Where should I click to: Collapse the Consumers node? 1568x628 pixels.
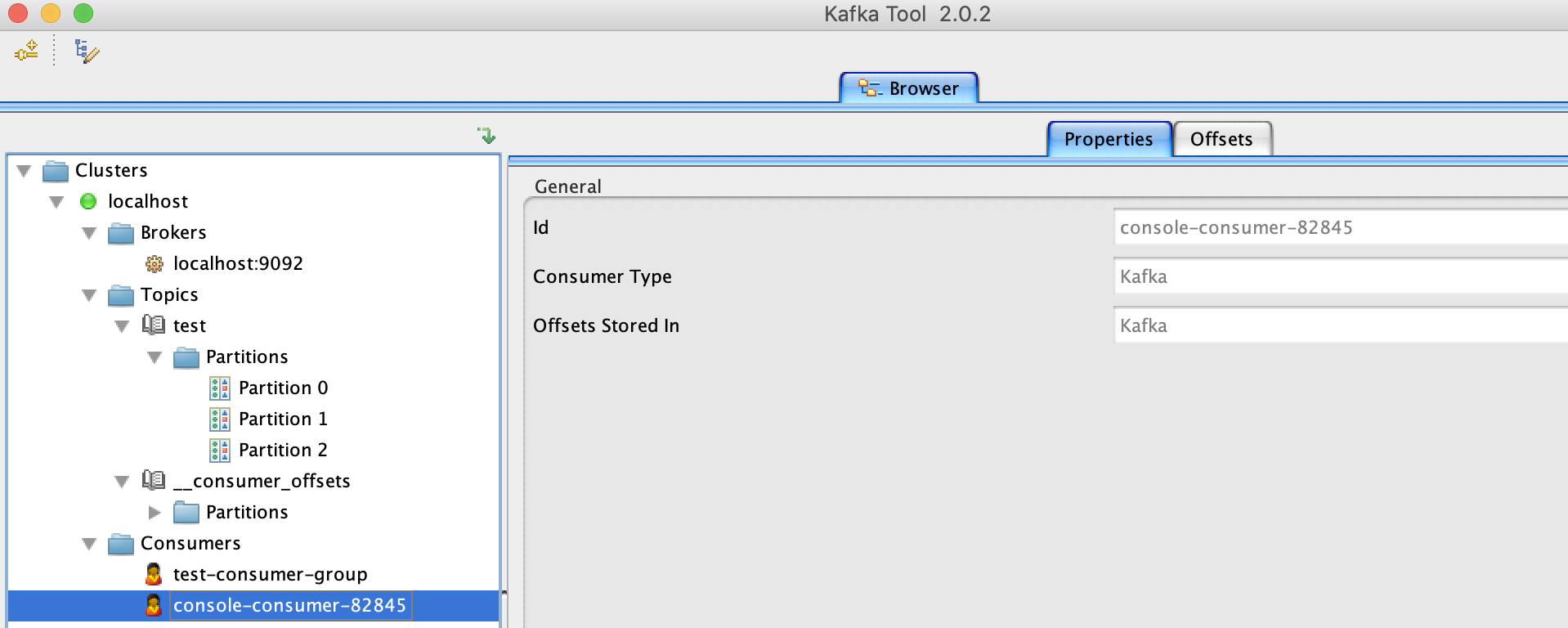click(x=89, y=544)
